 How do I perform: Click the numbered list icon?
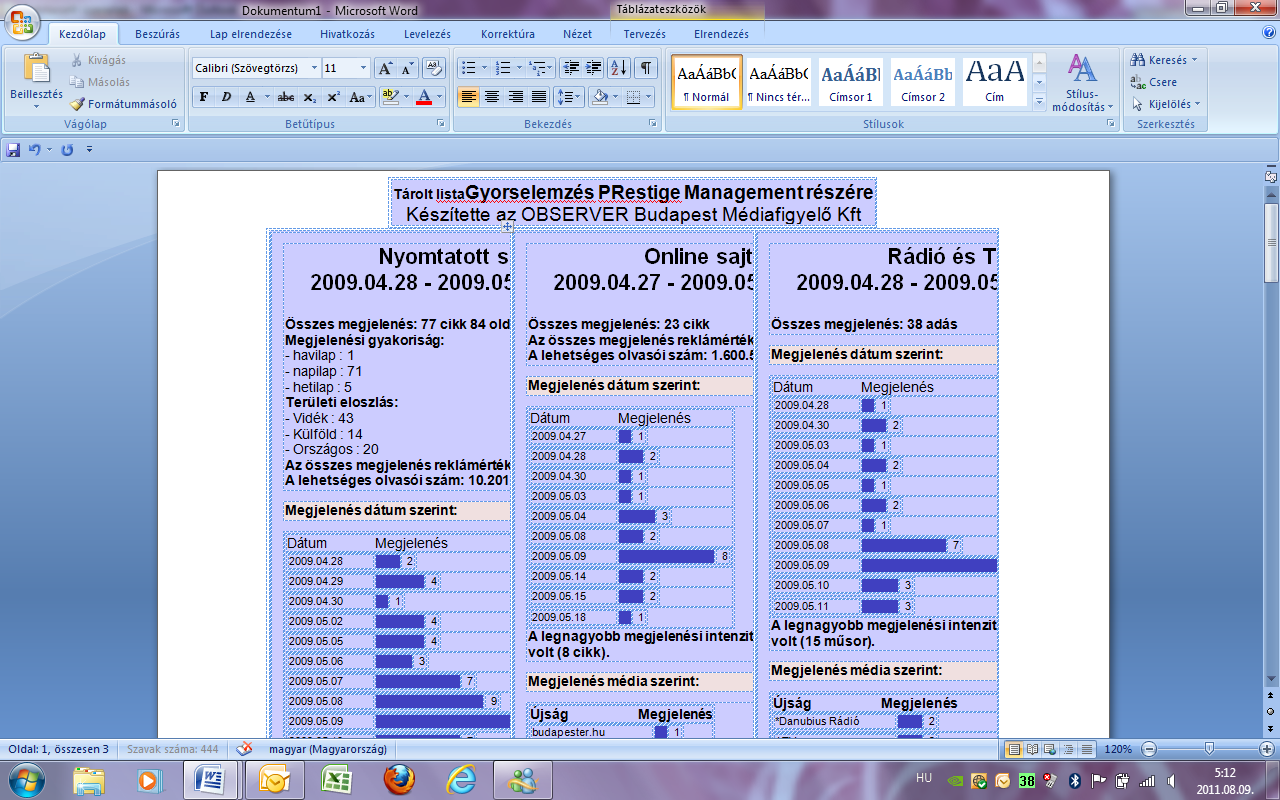coord(503,68)
